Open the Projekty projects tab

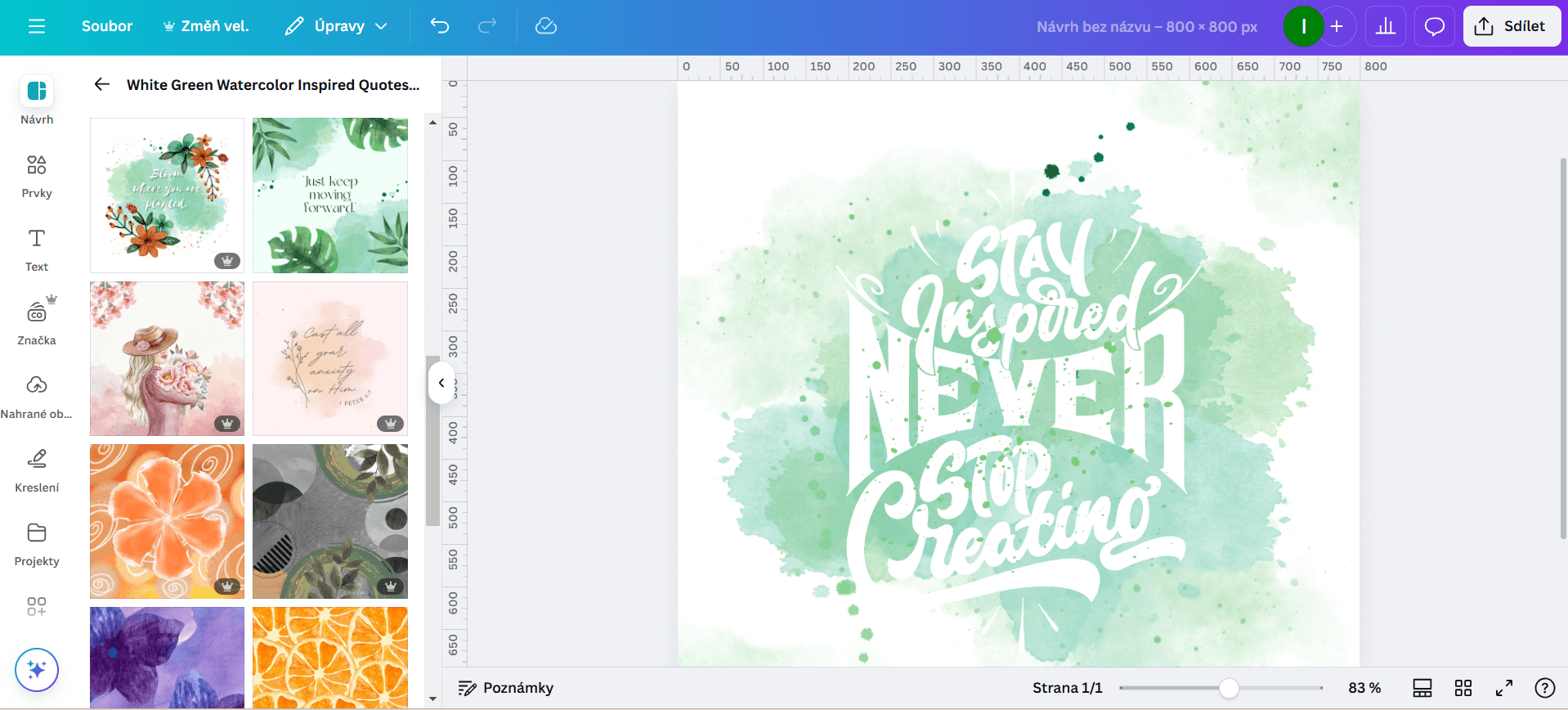point(37,544)
